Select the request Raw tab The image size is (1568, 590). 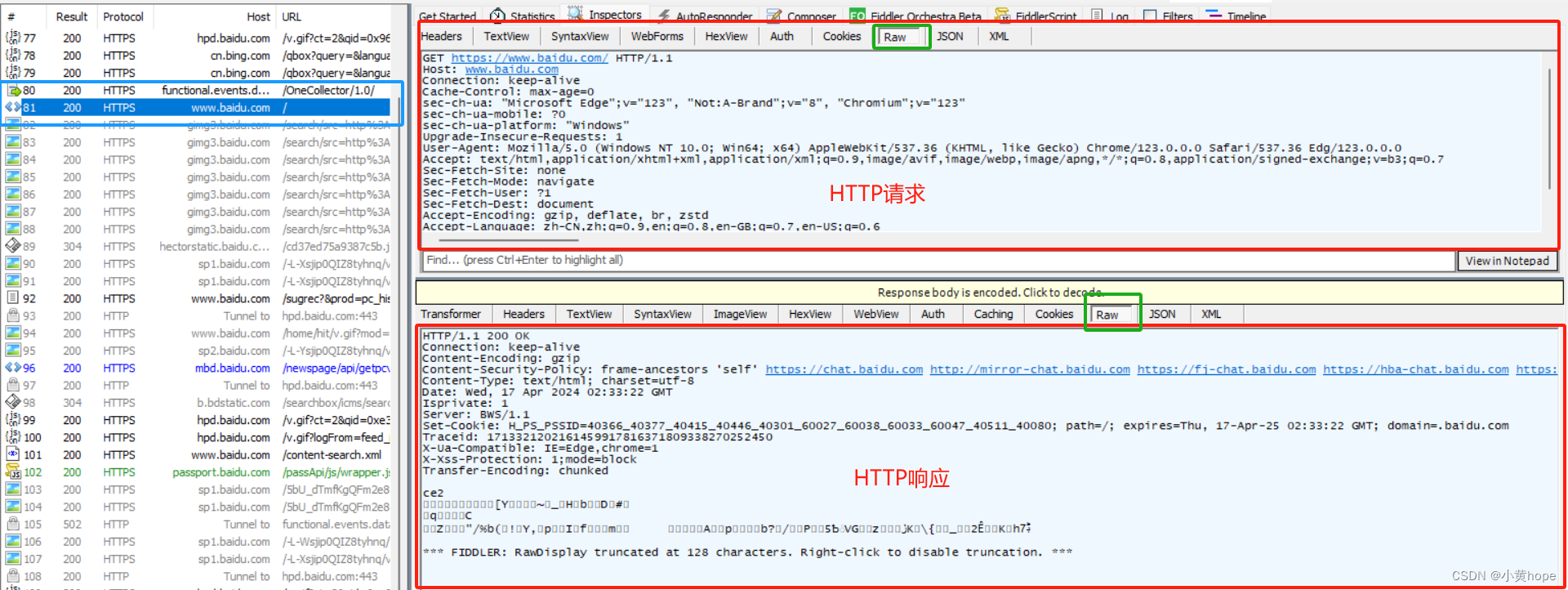(x=902, y=37)
